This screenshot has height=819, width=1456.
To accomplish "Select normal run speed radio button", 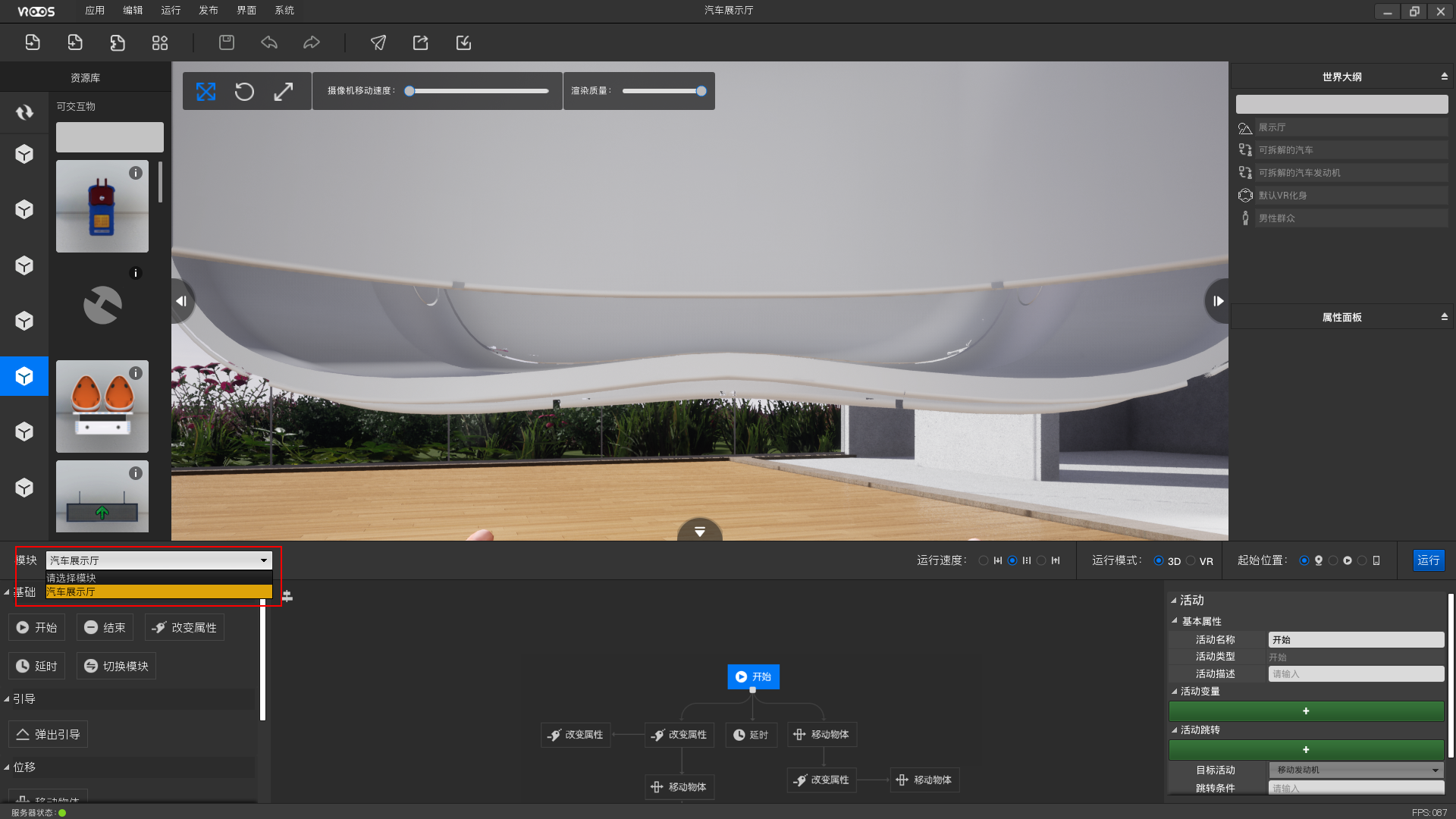I will (x=1012, y=560).
